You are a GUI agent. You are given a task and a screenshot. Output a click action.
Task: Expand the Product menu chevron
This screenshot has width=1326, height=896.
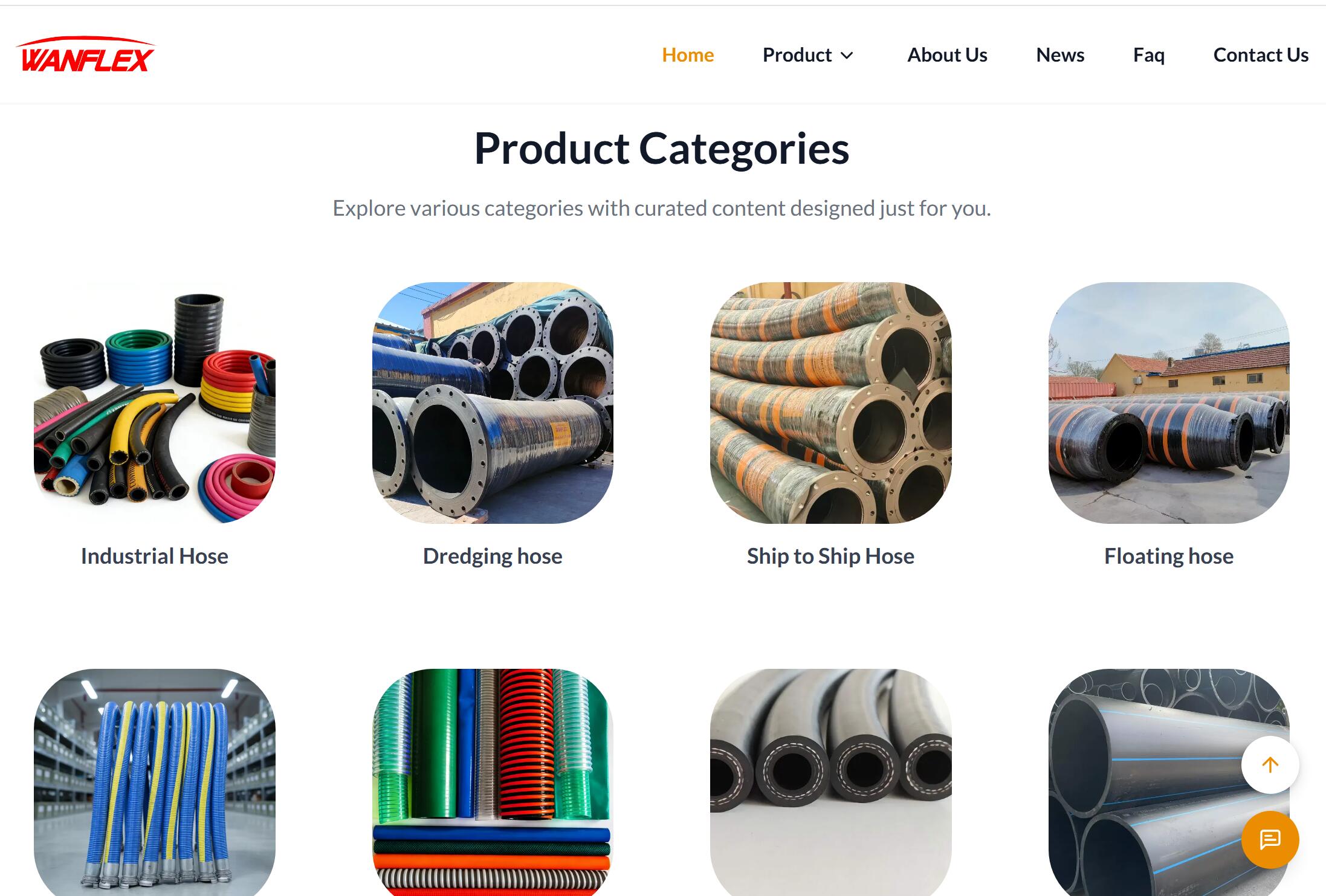pos(847,56)
